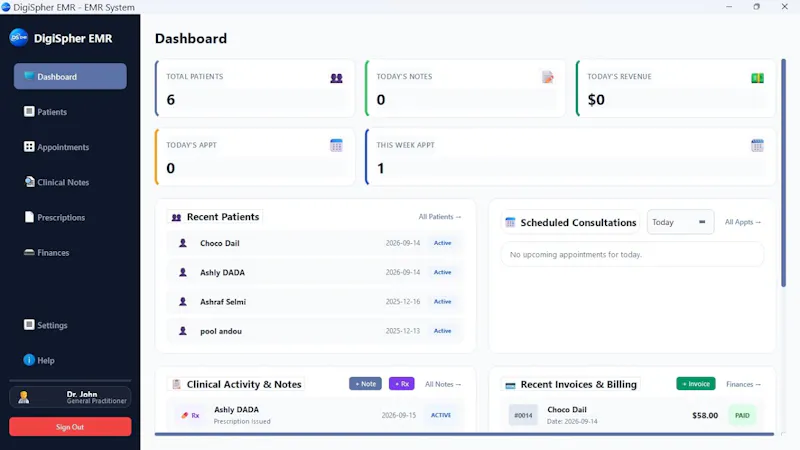Open the Total Patients stat card
This screenshot has height=450, width=800.
point(255,88)
